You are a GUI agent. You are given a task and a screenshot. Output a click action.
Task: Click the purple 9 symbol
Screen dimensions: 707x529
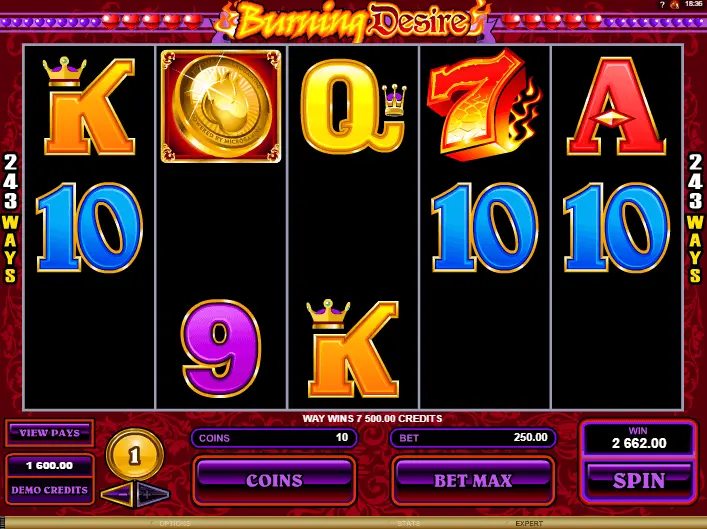(x=221, y=348)
